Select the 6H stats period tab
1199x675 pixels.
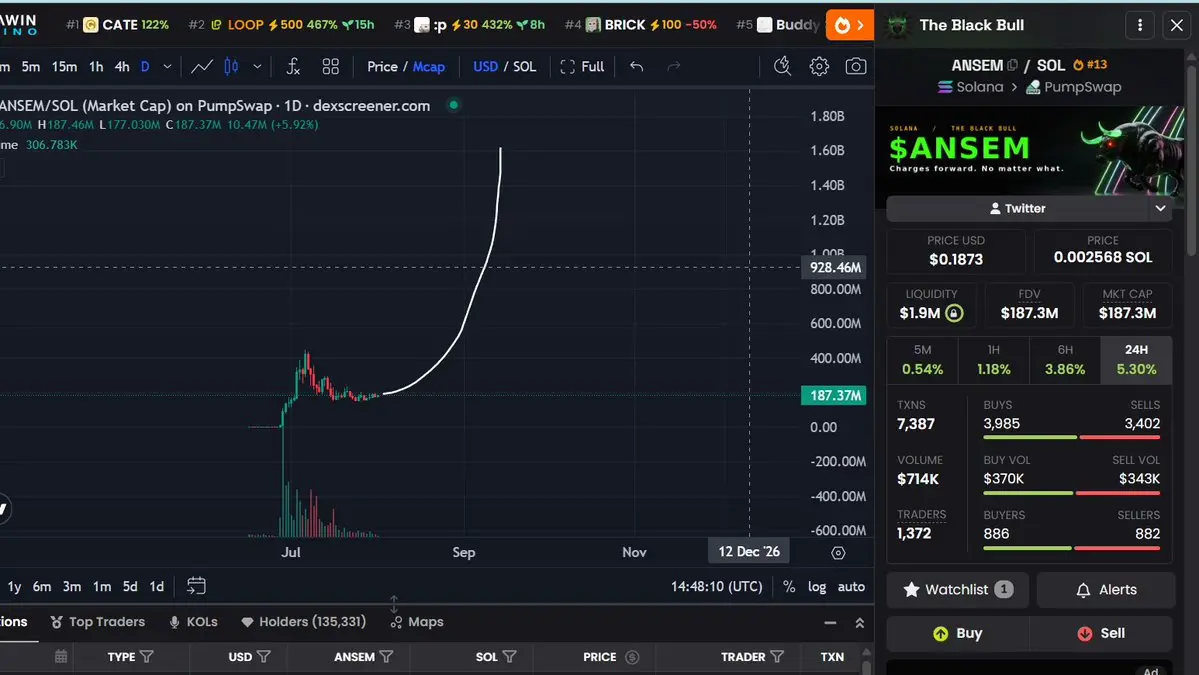[1065, 359]
